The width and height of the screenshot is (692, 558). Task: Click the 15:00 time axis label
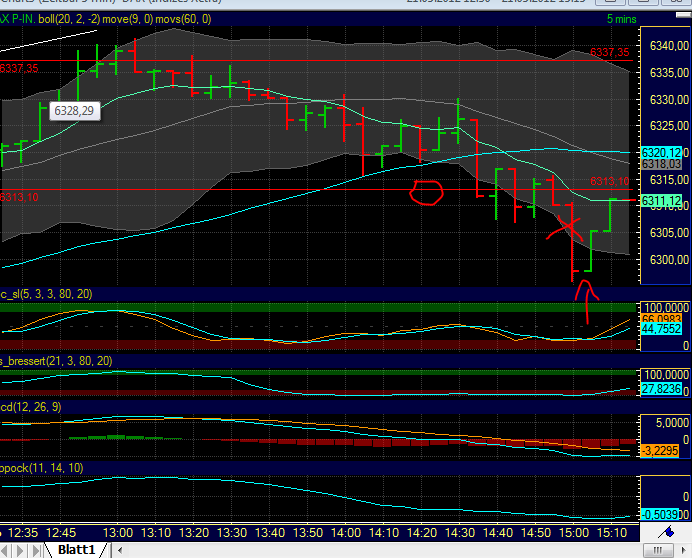[573, 533]
